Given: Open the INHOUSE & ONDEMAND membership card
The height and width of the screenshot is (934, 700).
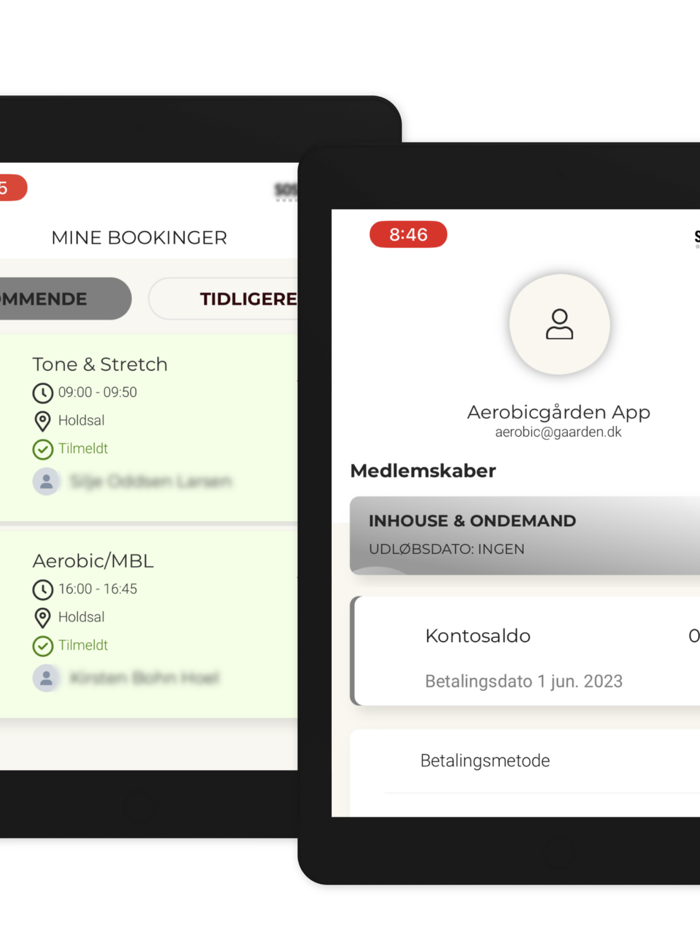Looking at the screenshot, I should [x=525, y=535].
